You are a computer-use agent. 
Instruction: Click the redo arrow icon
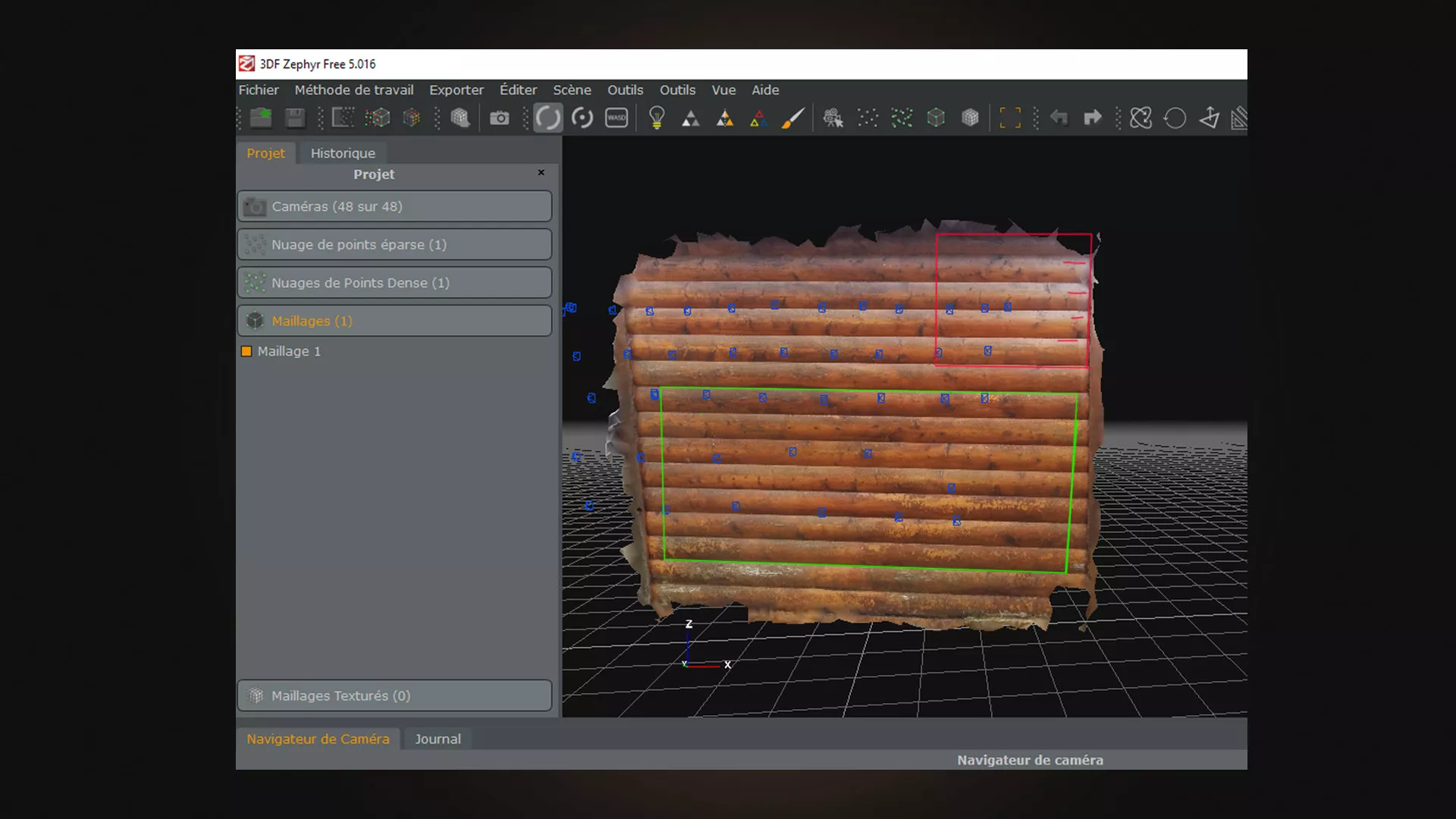pyautogui.click(x=1093, y=118)
